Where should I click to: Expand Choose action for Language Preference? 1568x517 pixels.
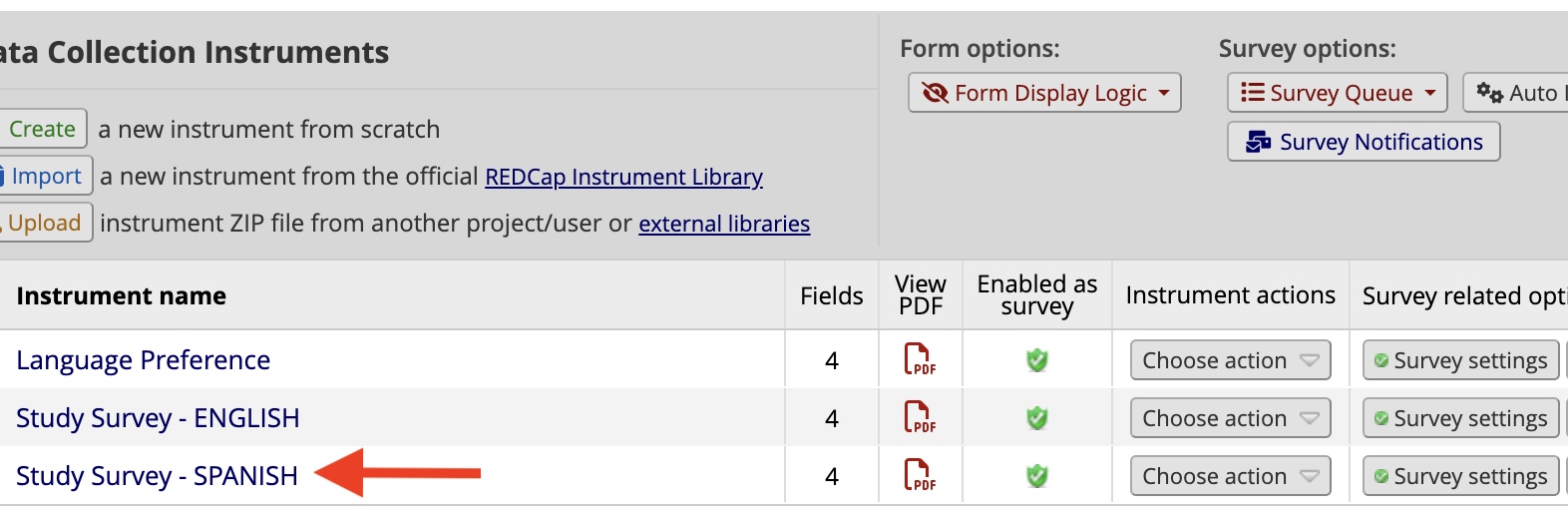tap(1231, 360)
